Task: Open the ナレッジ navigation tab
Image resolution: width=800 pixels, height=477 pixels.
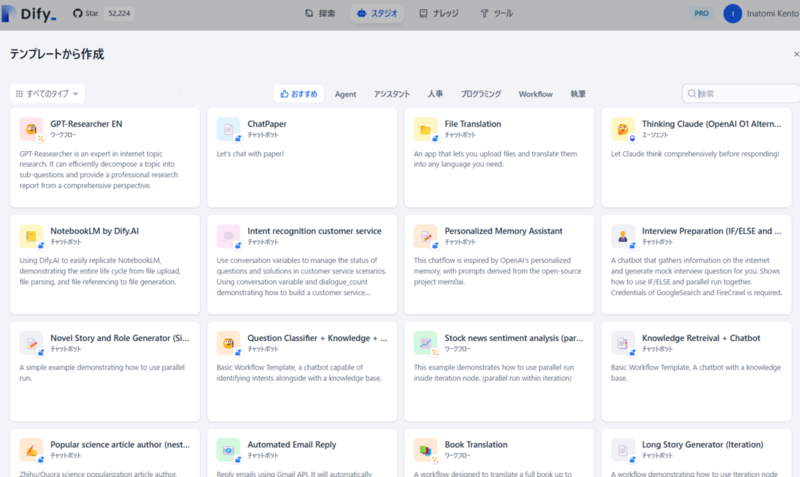Action: pyautogui.click(x=439, y=13)
